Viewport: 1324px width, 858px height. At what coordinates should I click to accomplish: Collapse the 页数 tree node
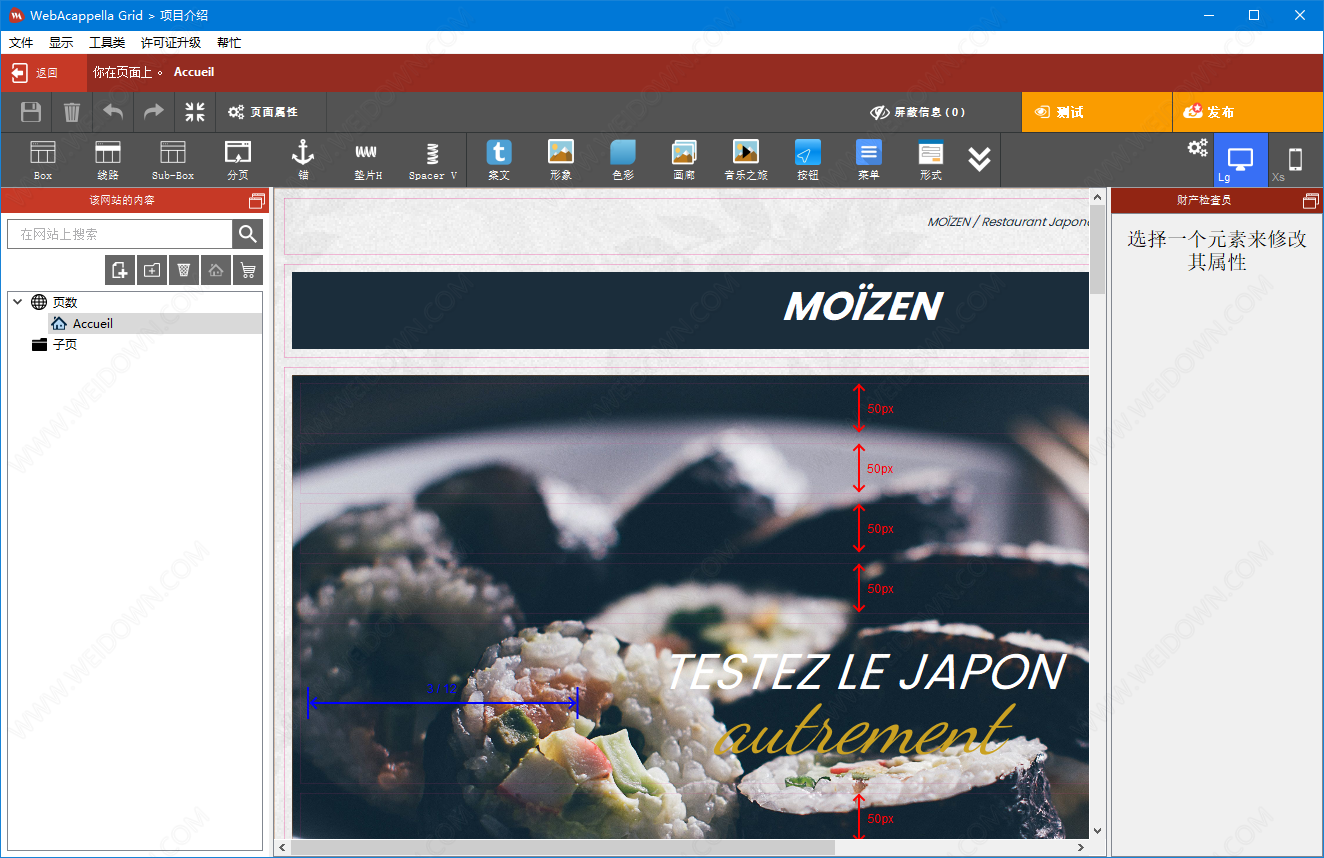coord(18,301)
